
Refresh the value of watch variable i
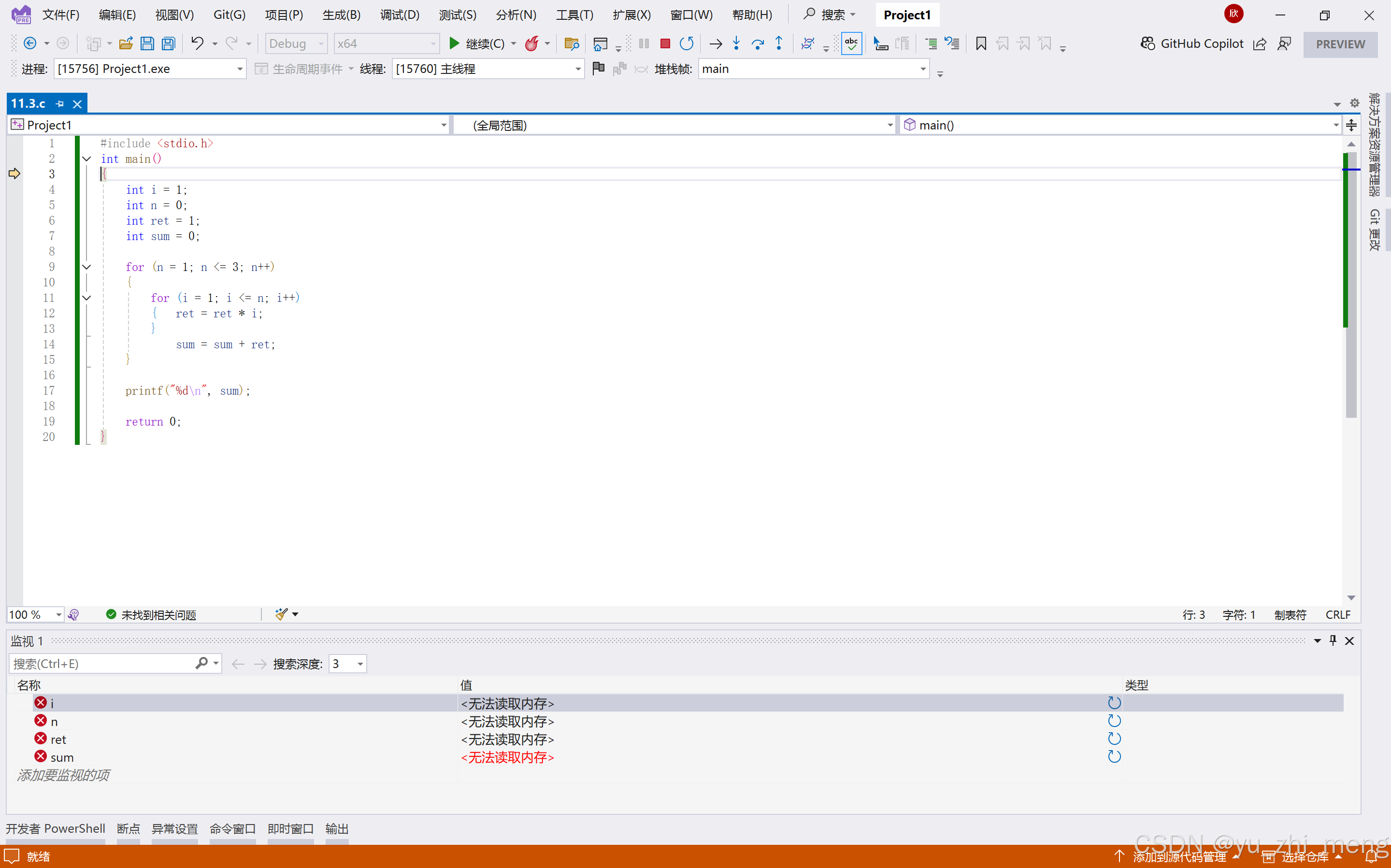tap(1114, 703)
